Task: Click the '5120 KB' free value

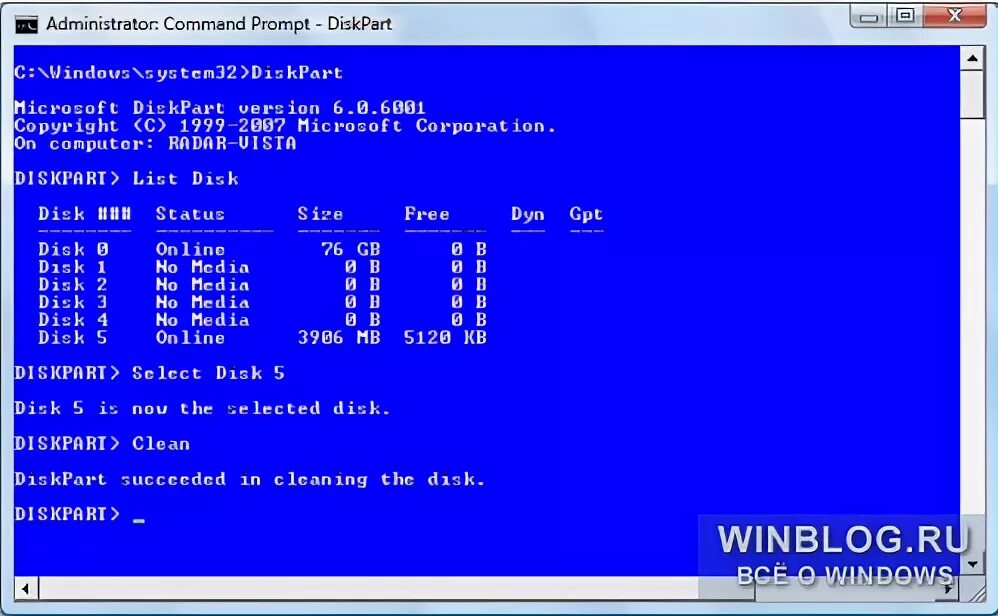Action: point(446,337)
